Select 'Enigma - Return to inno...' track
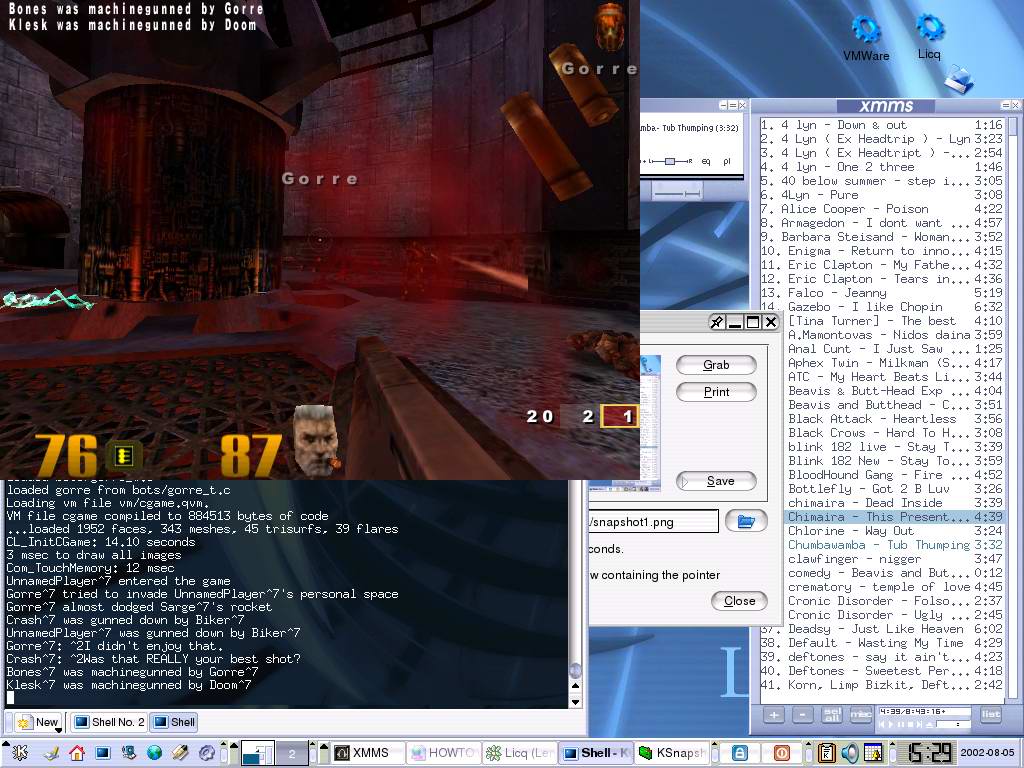 pyautogui.click(x=882, y=251)
